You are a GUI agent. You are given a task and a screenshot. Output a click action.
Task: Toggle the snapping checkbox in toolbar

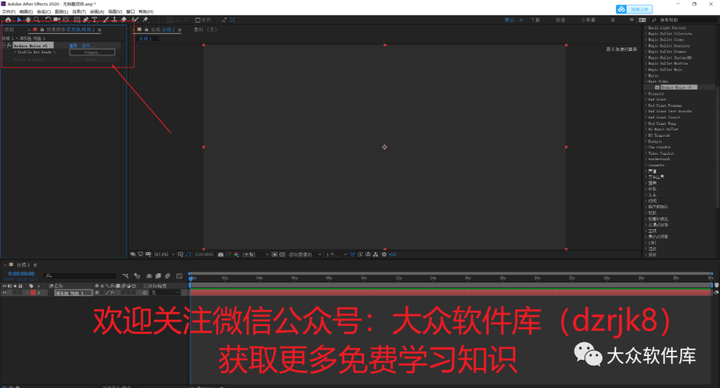tap(198, 20)
